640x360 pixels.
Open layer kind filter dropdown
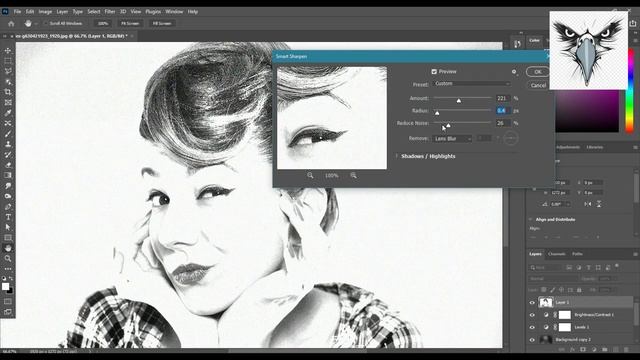click(x=546, y=267)
